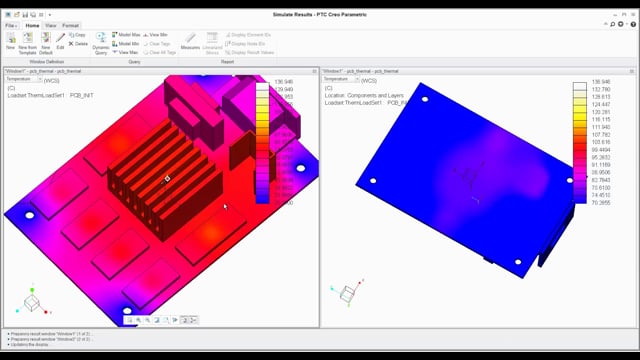Click the zoom-out magnifier in floating toolbar

tap(148, 320)
